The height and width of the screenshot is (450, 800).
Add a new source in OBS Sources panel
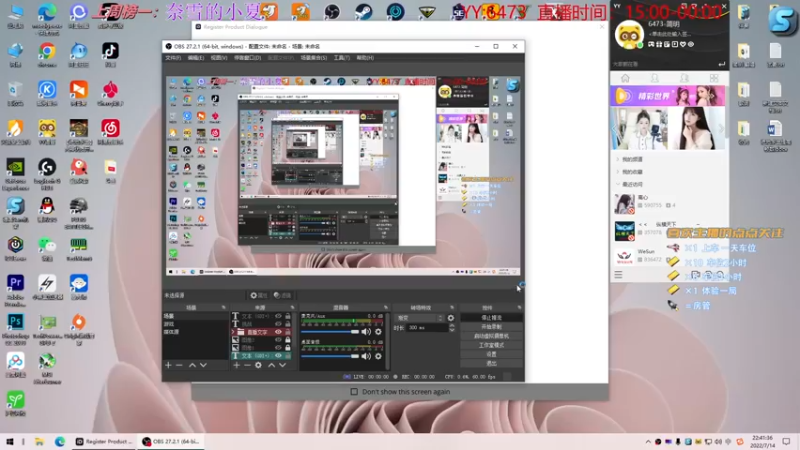[x=236, y=365]
